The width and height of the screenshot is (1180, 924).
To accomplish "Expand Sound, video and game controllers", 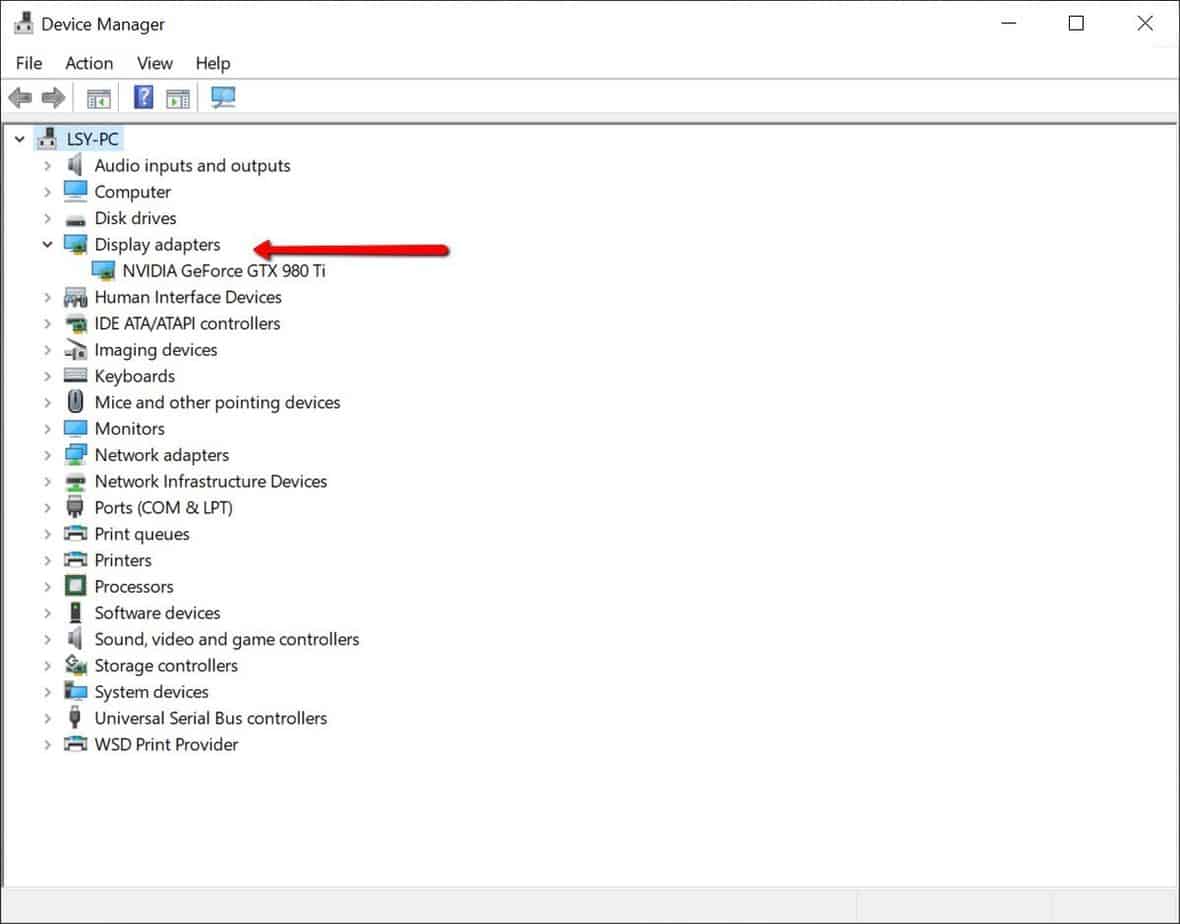I will (47, 639).
